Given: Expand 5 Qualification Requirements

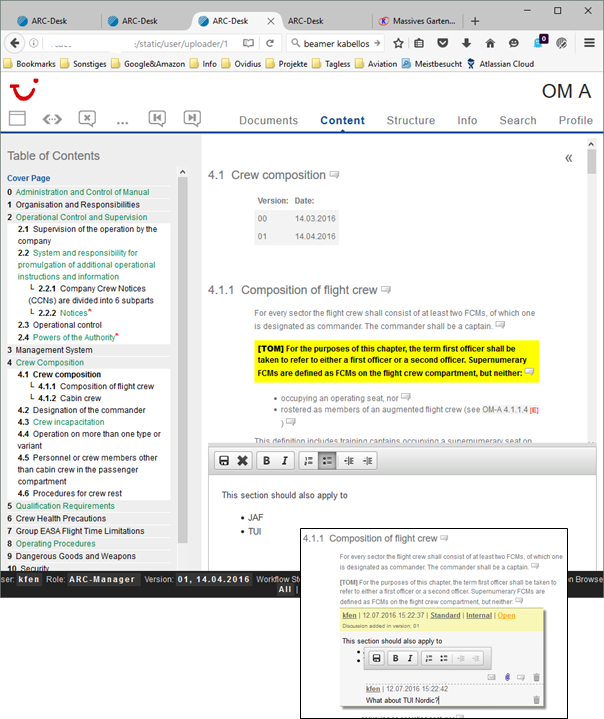Looking at the screenshot, I should coord(65,506).
